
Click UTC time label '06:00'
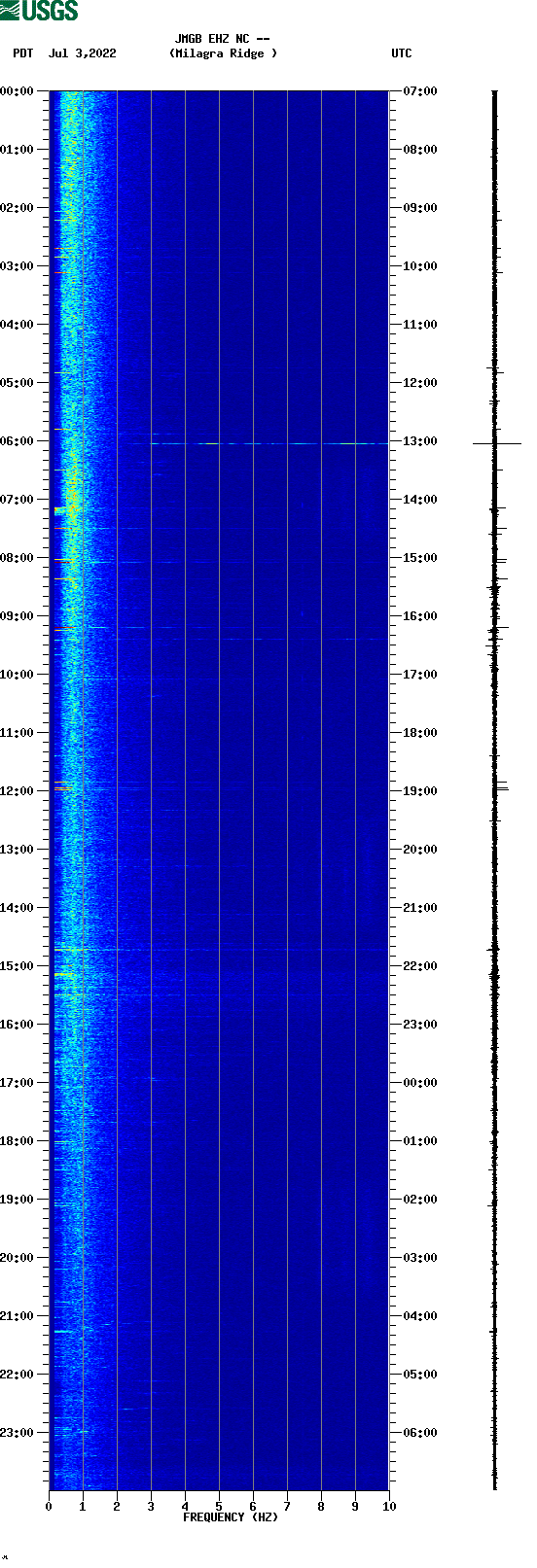coord(420,1433)
